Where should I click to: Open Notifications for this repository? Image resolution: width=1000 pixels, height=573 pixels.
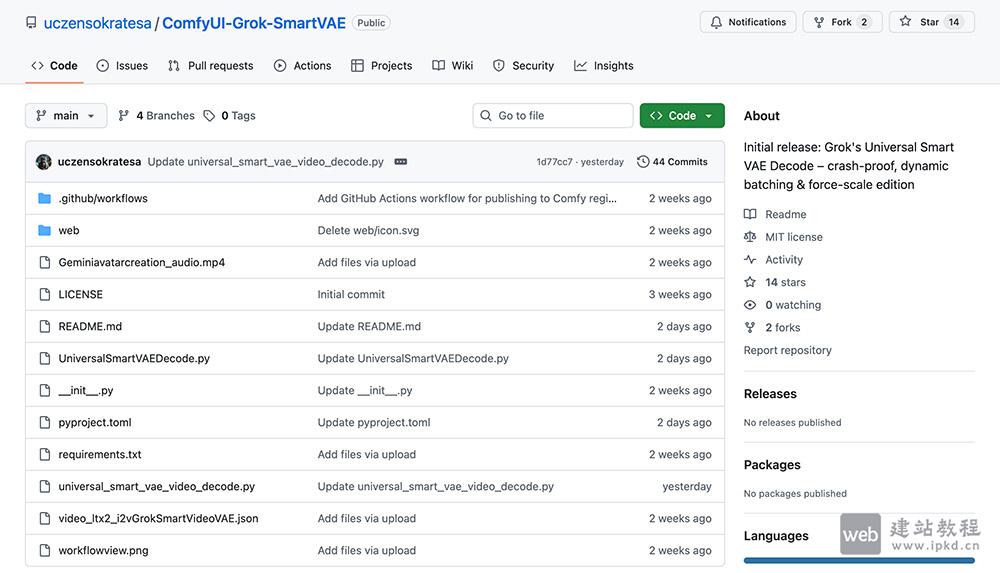pos(747,22)
